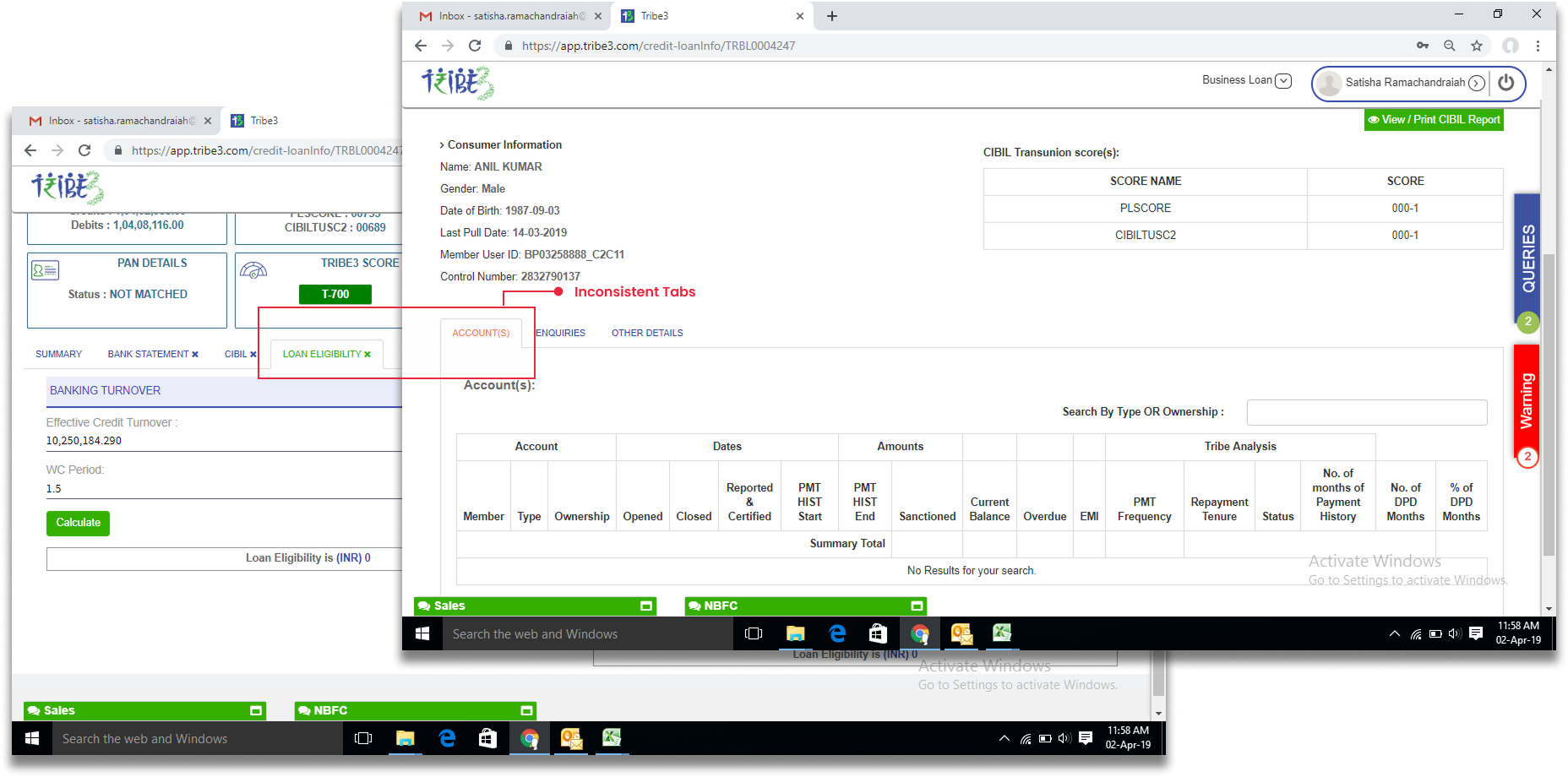Viewport: 1568px width, 777px height.
Task: Click the Calculate button in back window
Action: pos(78,523)
